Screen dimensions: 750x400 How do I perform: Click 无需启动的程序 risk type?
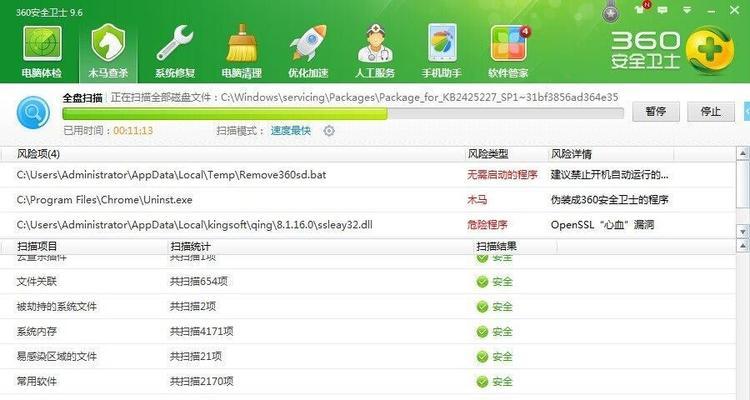click(502, 175)
